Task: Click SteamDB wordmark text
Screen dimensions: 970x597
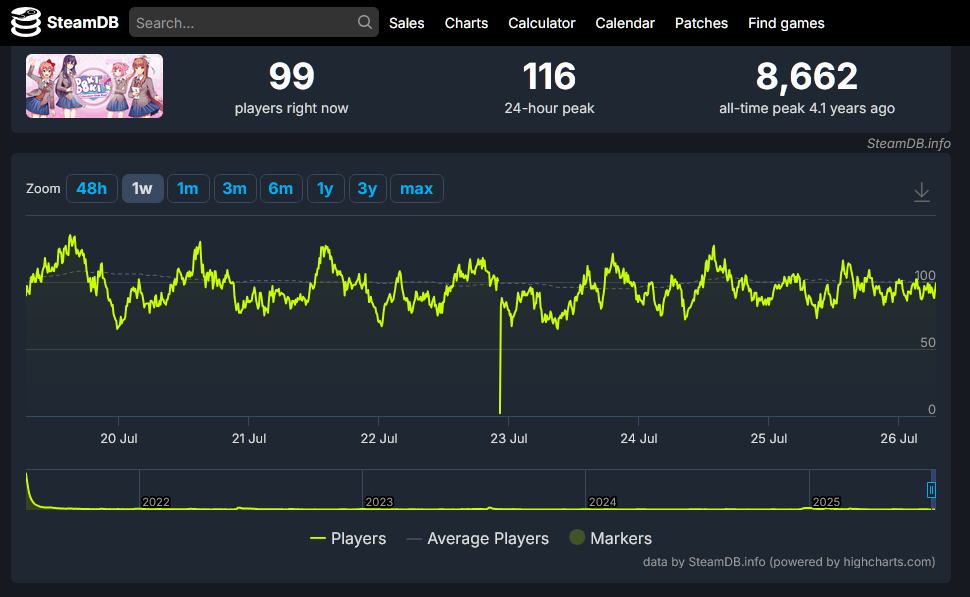Action: 83,23
